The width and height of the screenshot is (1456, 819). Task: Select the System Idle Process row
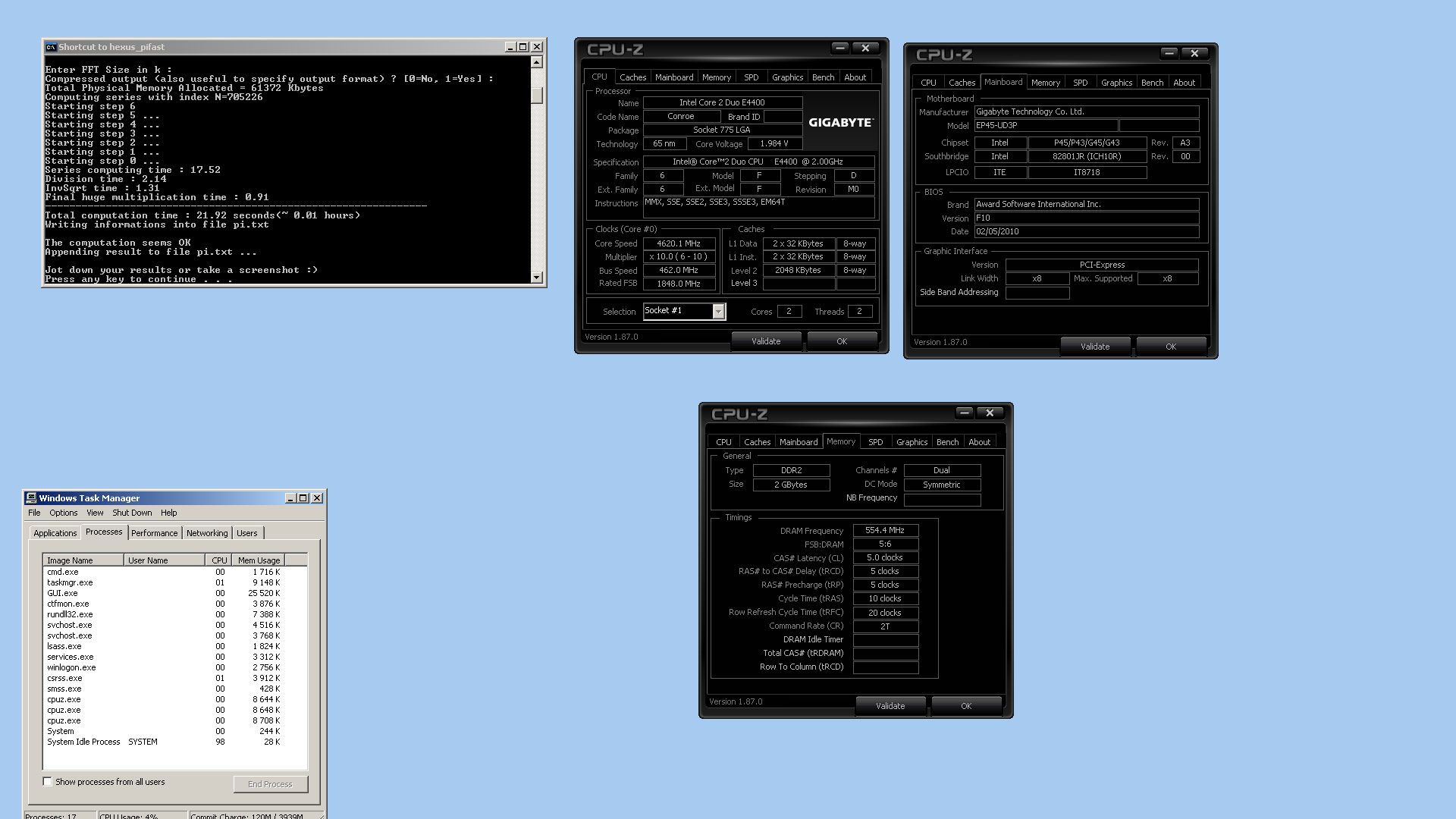[x=175, y=742]
